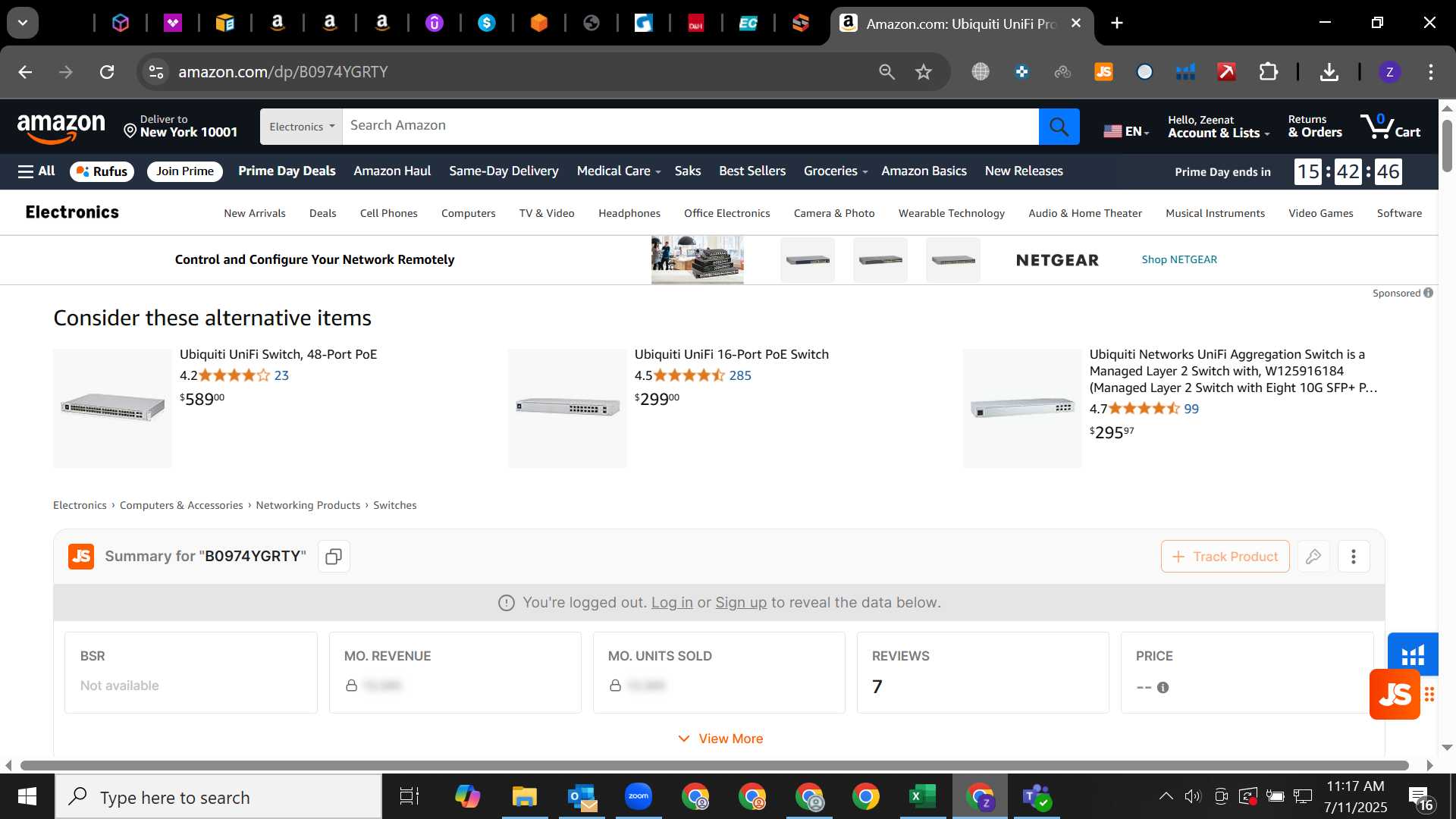The height and width of the screenshot is (819, 1456).
Task: Click the horizontal scrollbar thumb
Action: (x=714, y=766)
